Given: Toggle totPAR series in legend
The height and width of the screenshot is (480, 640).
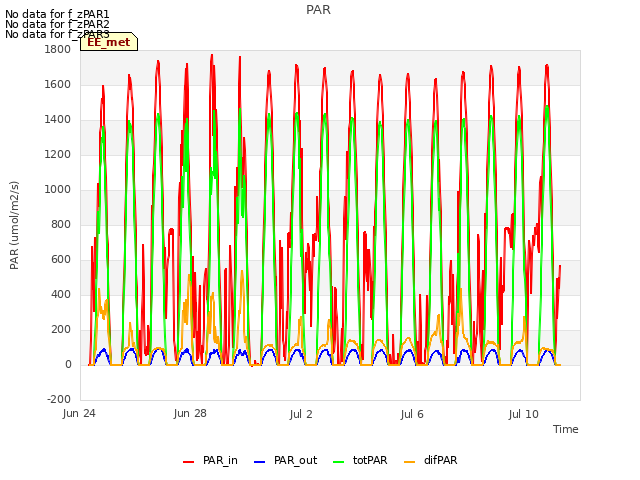Looking at the screenshot, I should coord(360,460).
